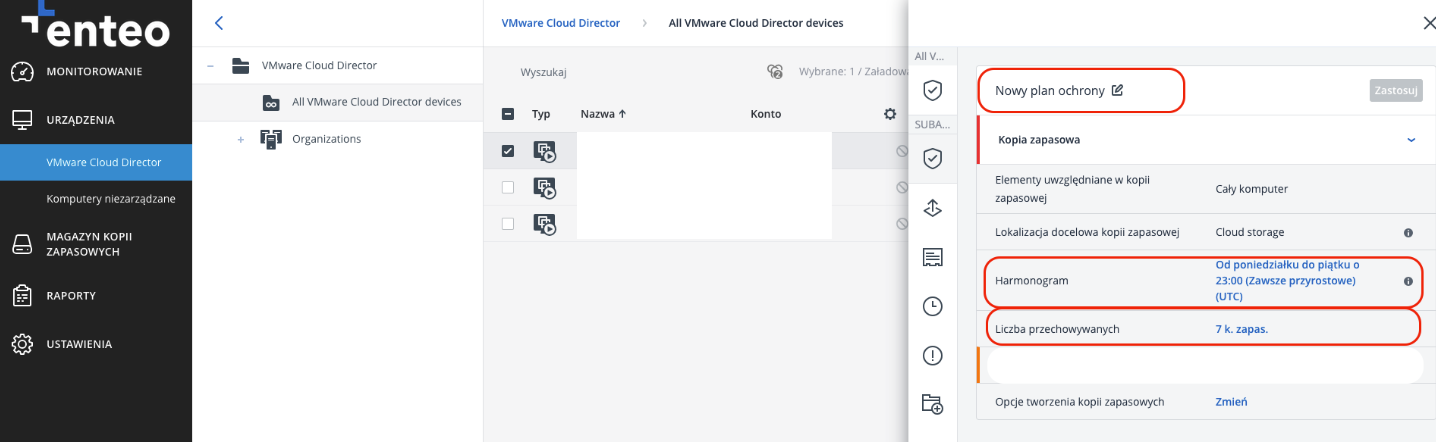The width and height of the screenshot is (1436, 442).
Task: Click 'All VMware Cloud Director devices' breadcrumb
Action: (756, 23)
